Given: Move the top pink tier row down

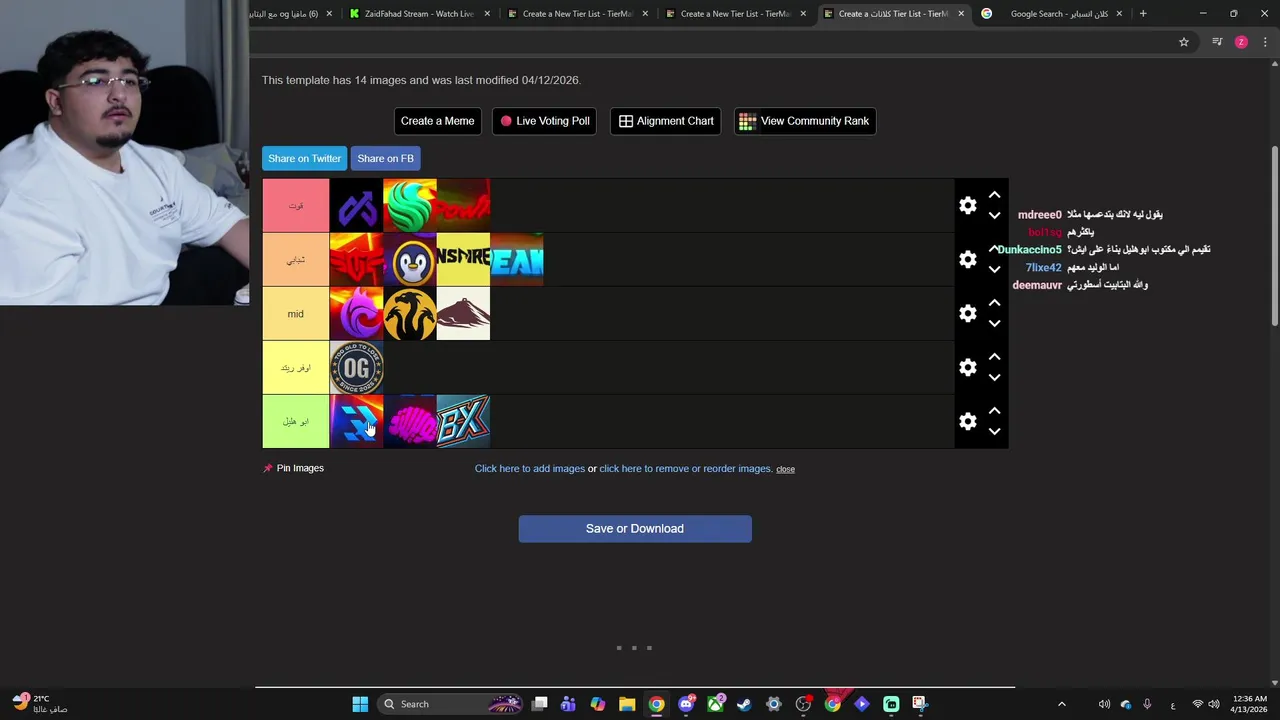Looking at the screenshot, I should click(x=994, y=215).
